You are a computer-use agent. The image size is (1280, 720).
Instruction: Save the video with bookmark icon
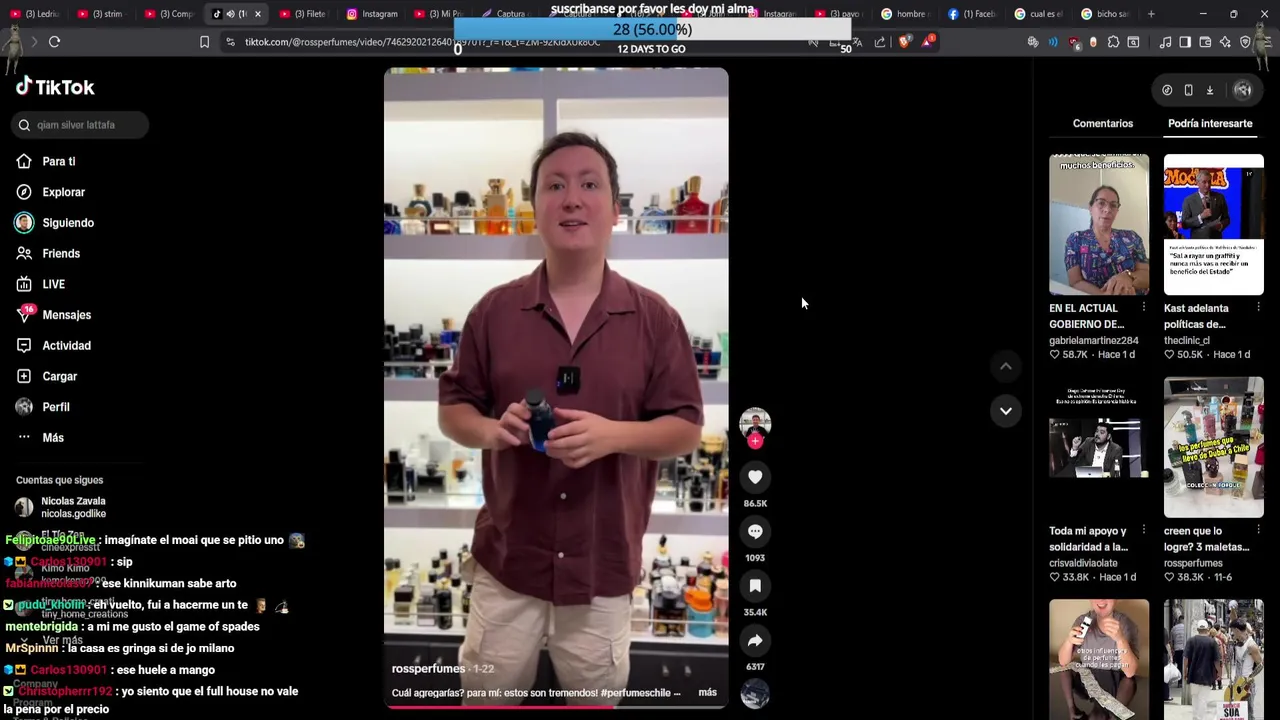pyautogui.click(x=755, y=586)
